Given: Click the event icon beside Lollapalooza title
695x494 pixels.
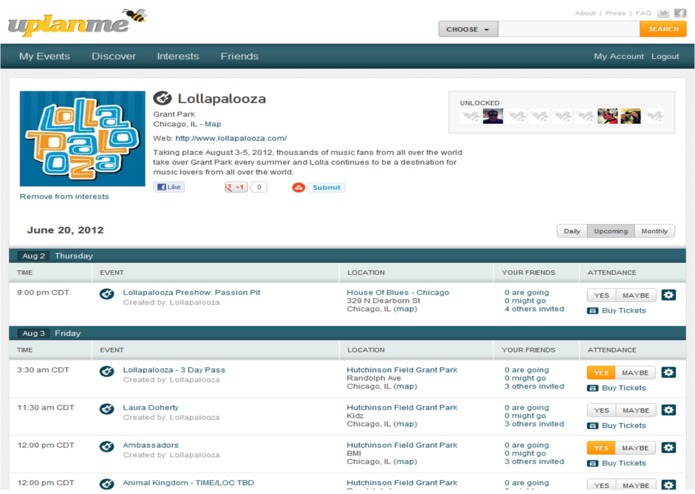Looking at the screenshot, I should pos(162,98).
